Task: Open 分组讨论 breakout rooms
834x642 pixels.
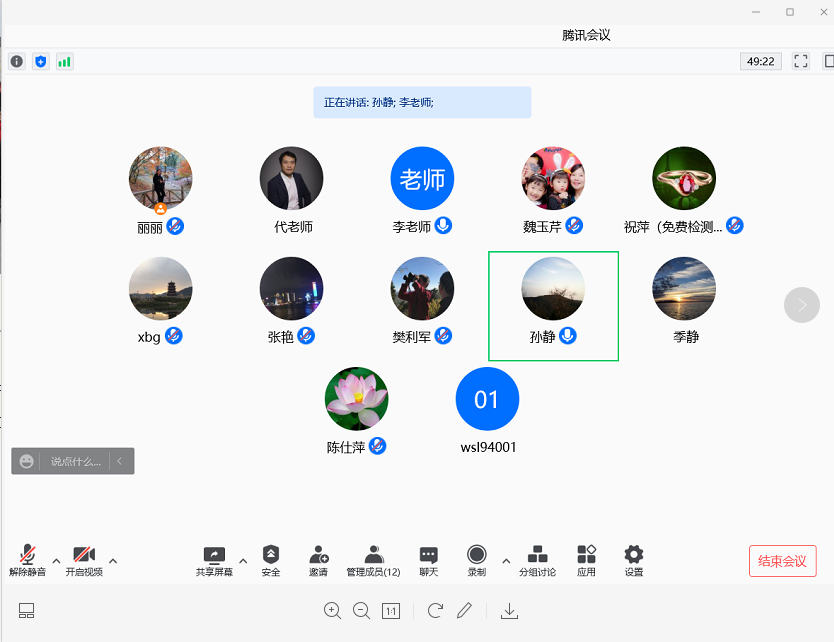Action: [537, 560]
